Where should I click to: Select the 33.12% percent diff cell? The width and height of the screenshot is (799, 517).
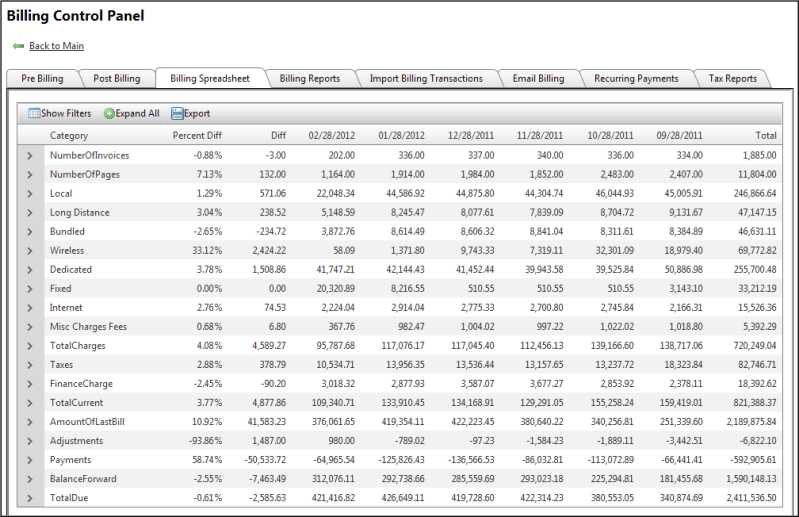pos(207,251)
